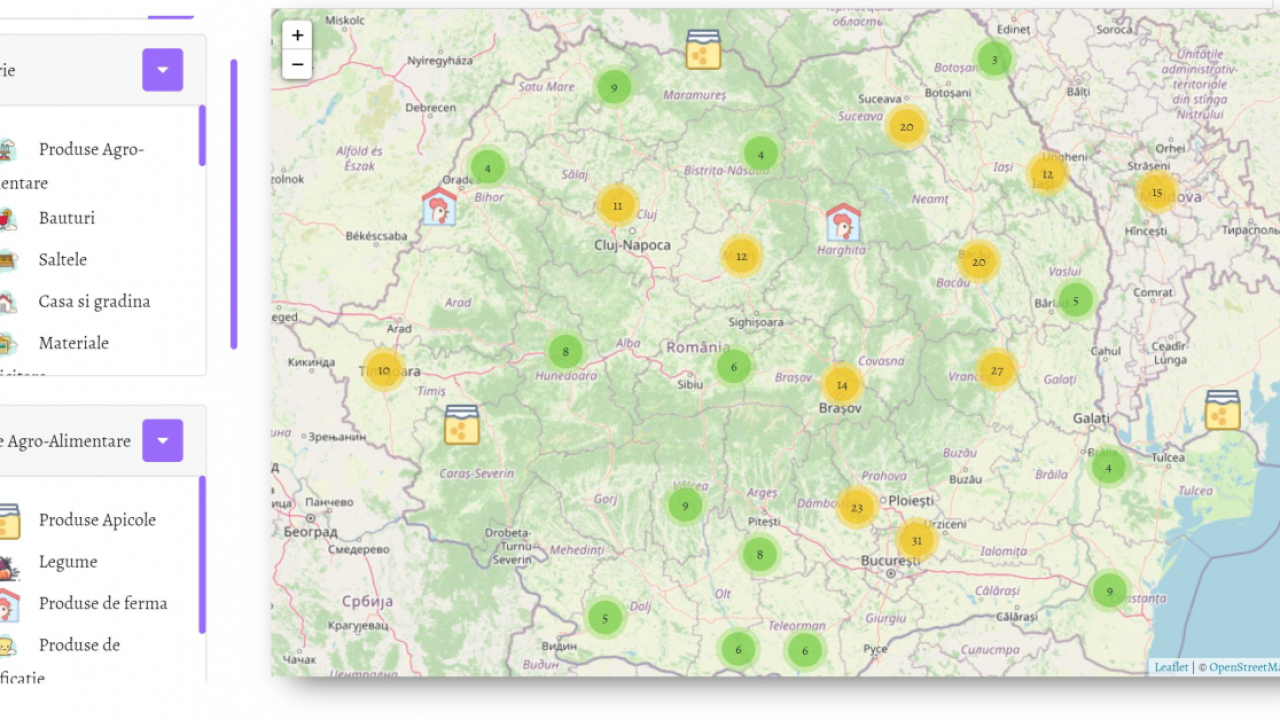
Task: Choose the Casa si gradina category
Action: click(94, 301)
